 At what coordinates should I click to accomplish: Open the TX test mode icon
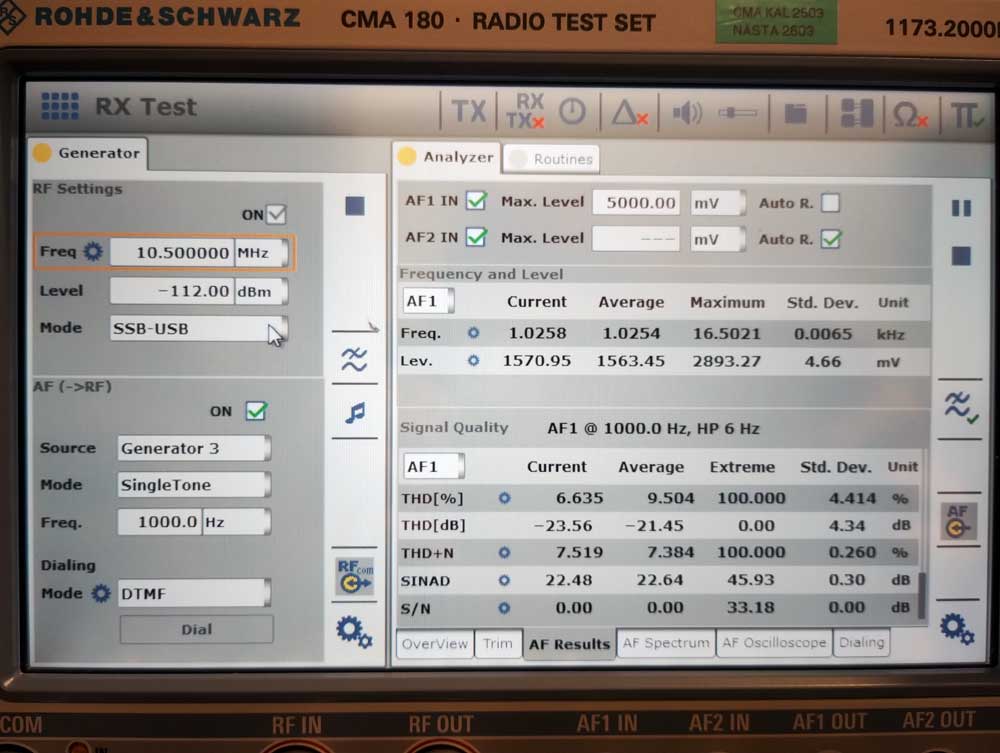468,111
